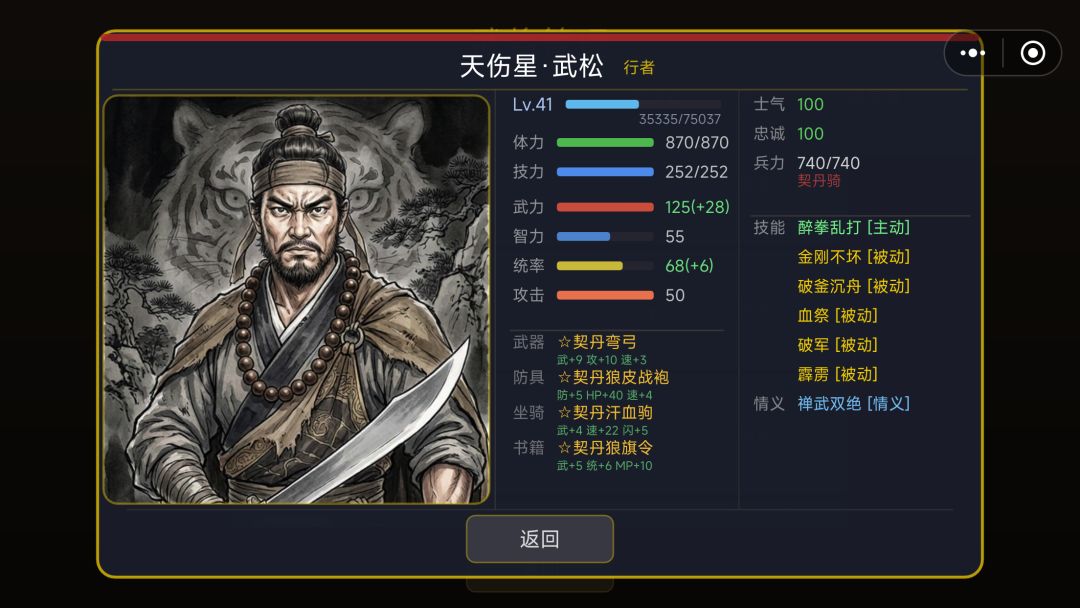
Task: Click the red 契丹骑 troop type label
Action: tap(818, 181)
